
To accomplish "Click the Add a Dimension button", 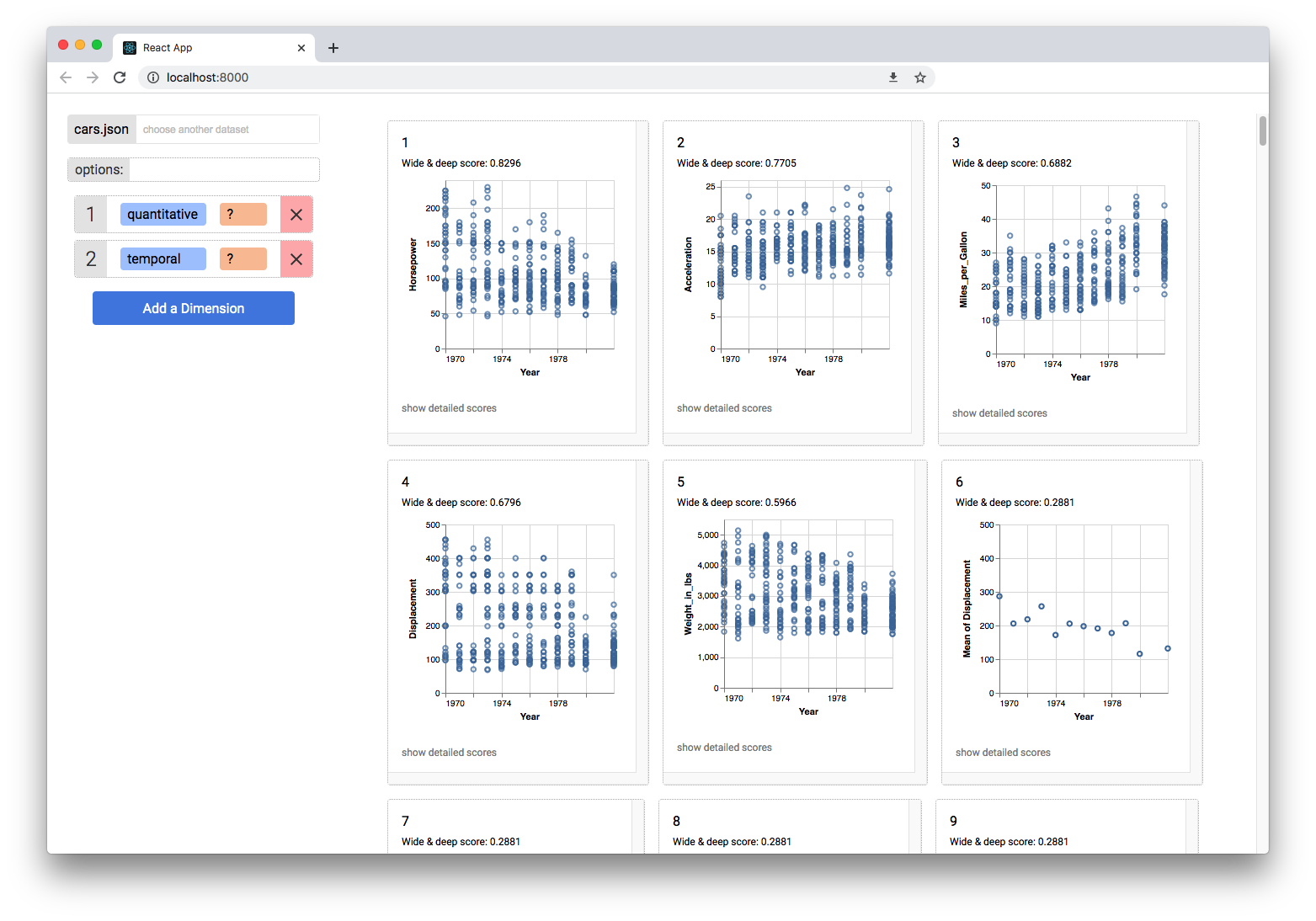I will click(x=194, y=308).
